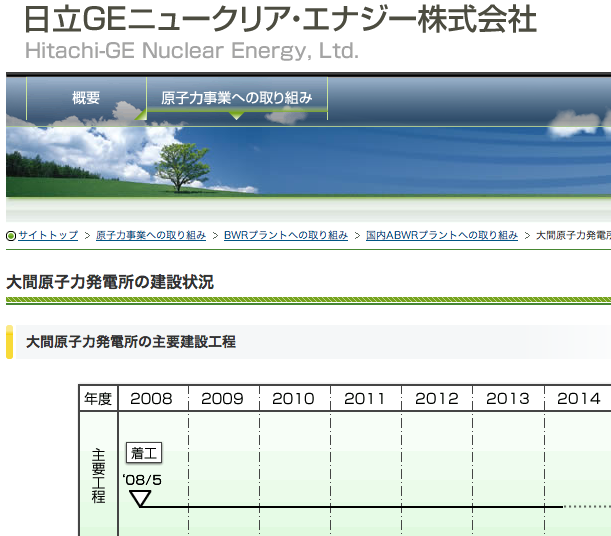Click the '08/5 date text

142,480
